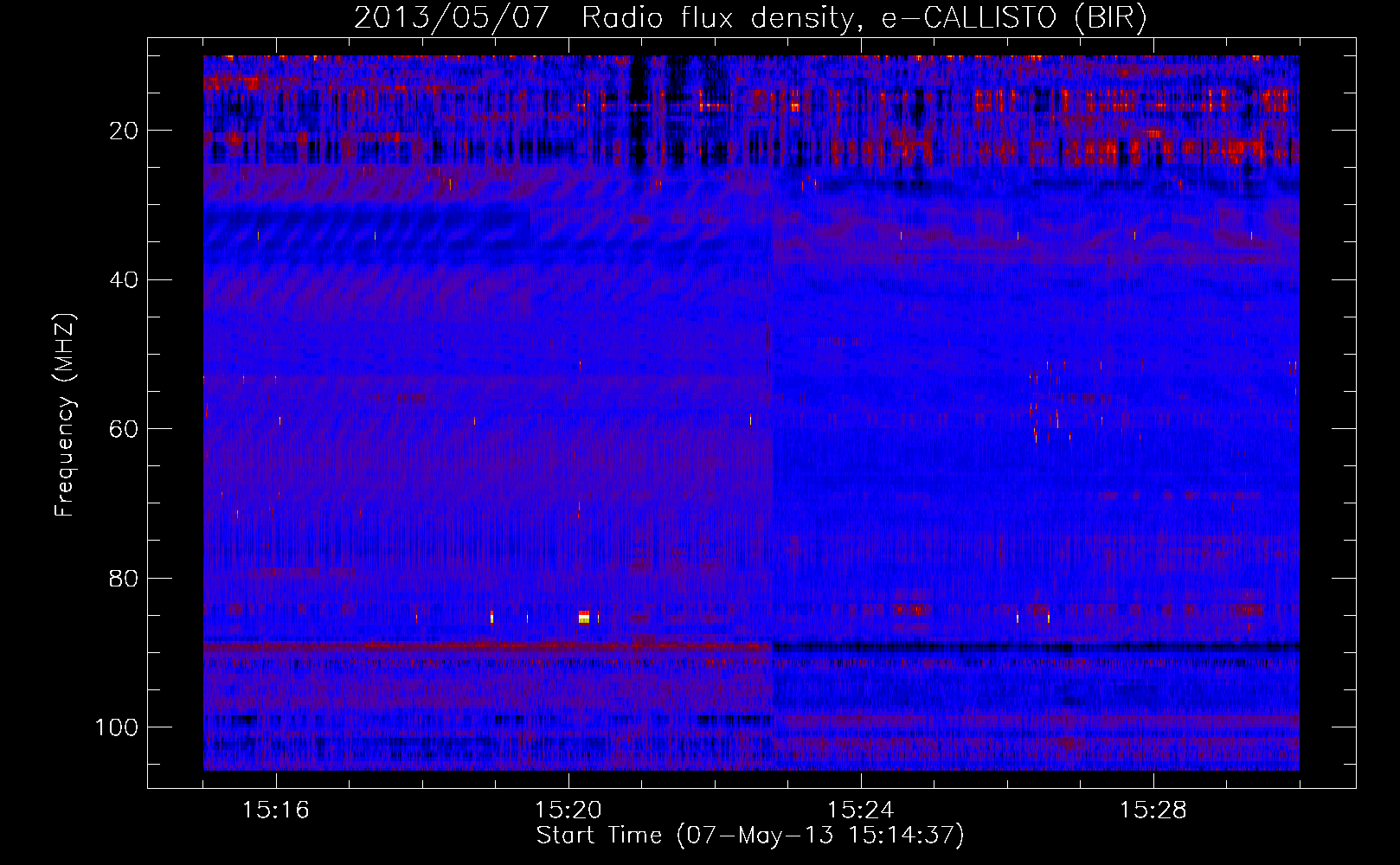1400x865 pixels.
Task: Click the "Start Time (07-May-13 15:14:37)" label
Action: tap(750, 836)
